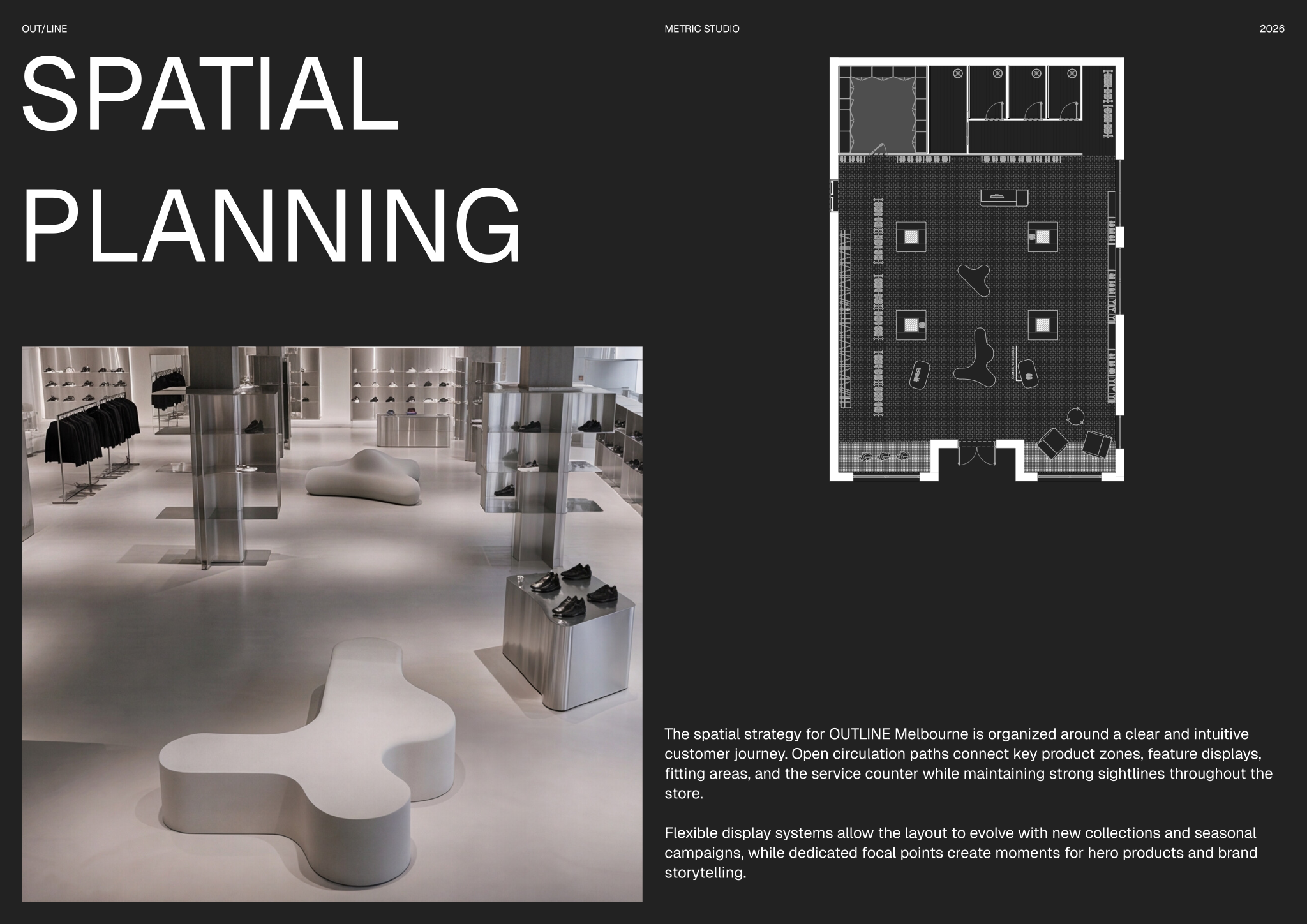The width and height of the screenshot is (1307, 924).
Task: Click the paragraph starting "The spatial strategy"
Action: [968, 763]
